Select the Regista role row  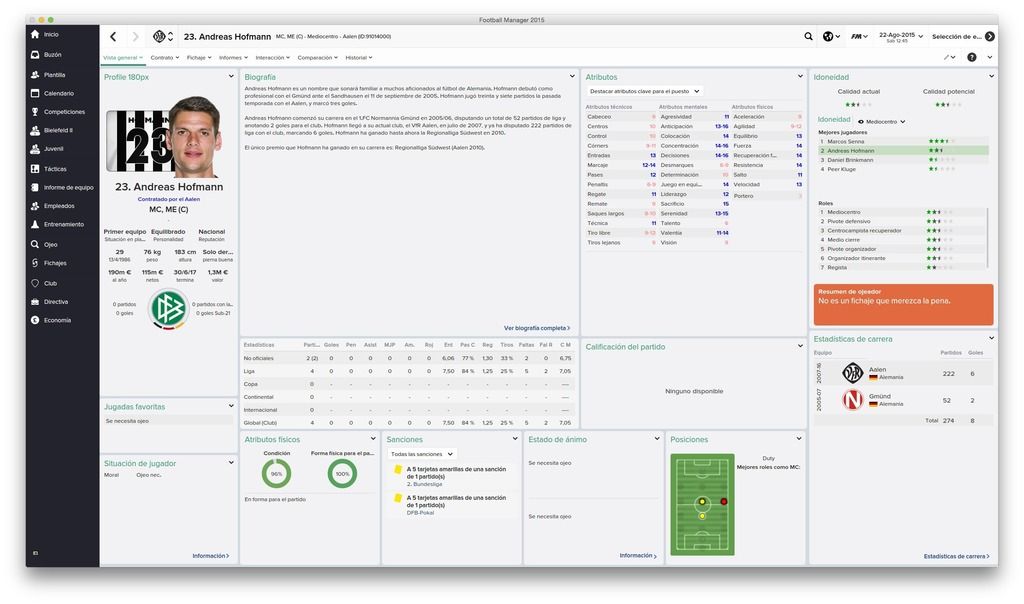pos(903,267)
